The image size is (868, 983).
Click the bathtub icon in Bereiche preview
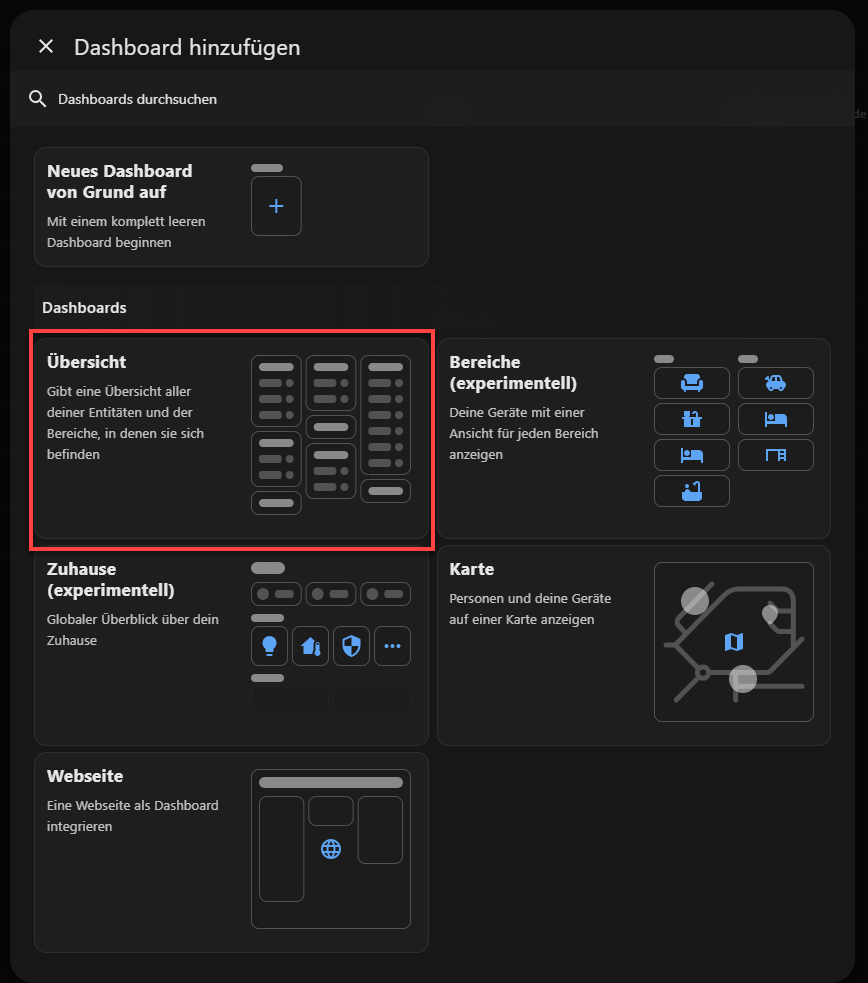[x=692, y=491]
